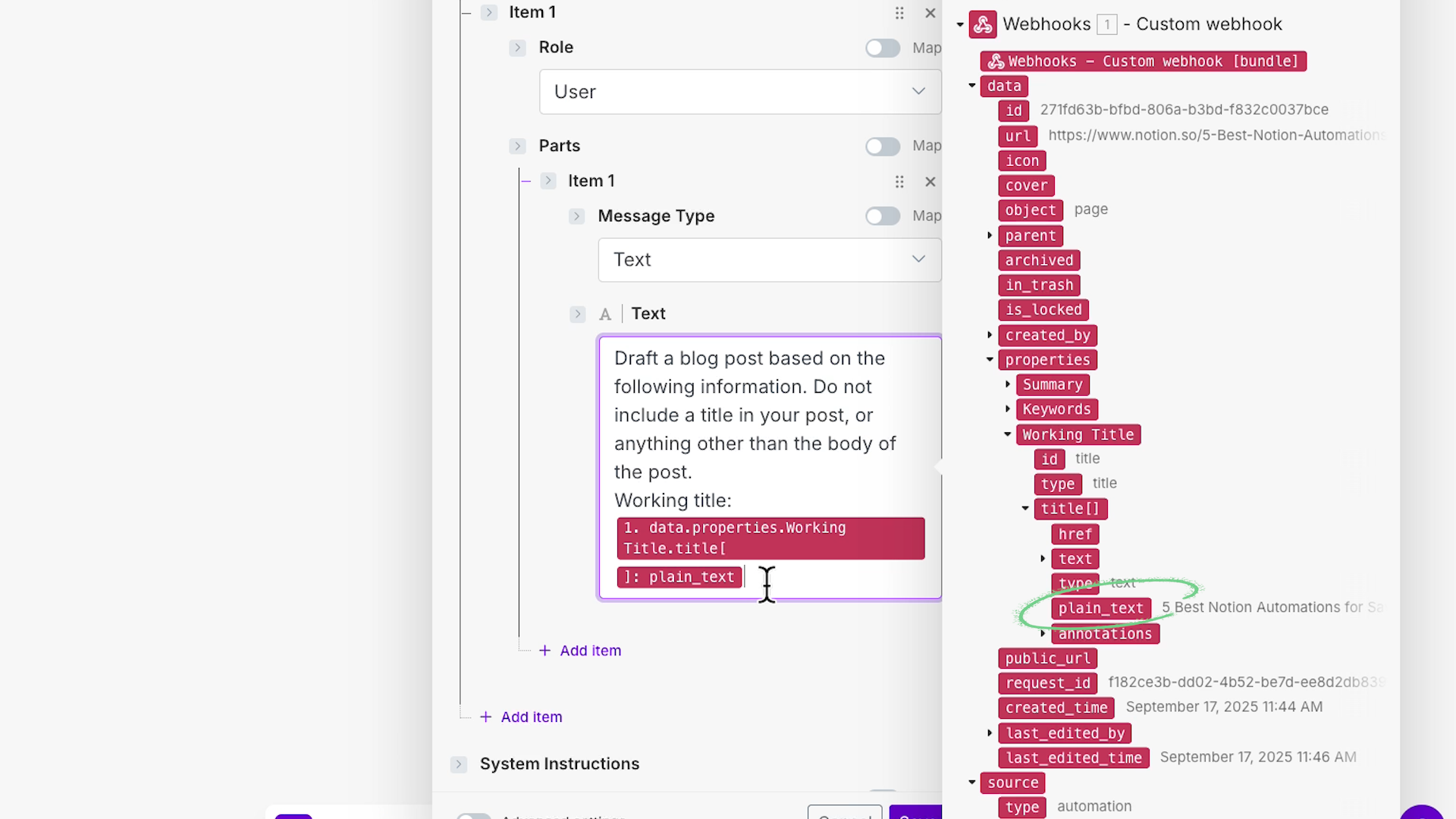Click the 'A' text formatting icon beside Text

(605, 314)
